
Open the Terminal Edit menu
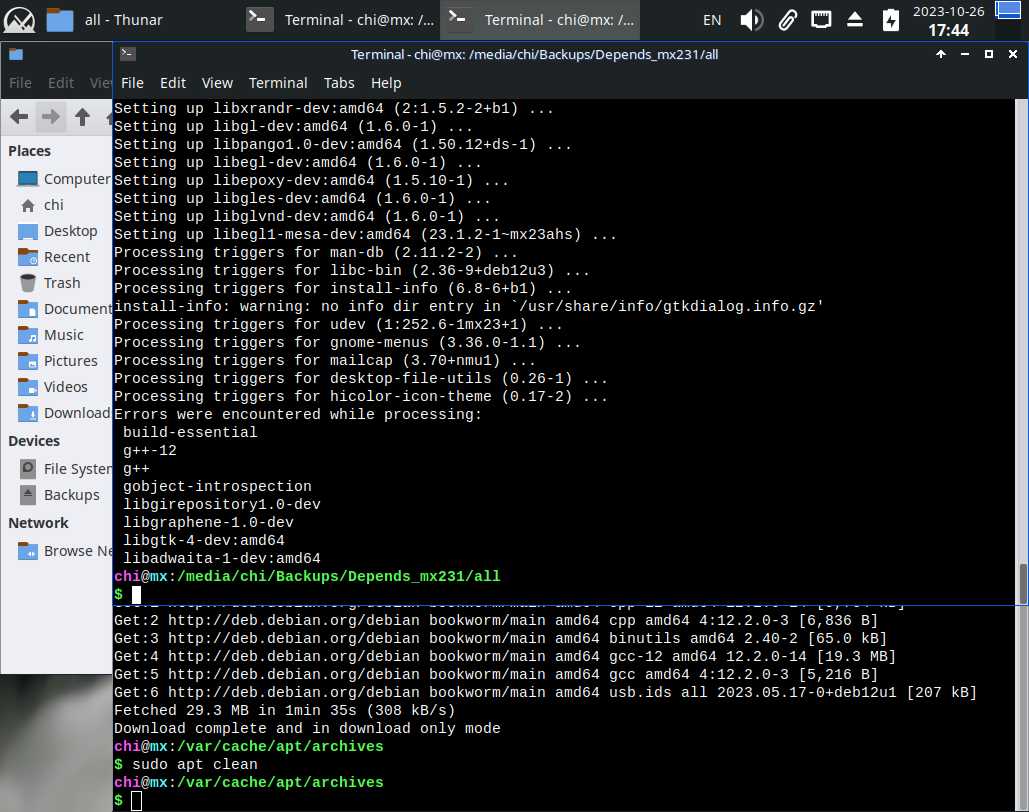coord(173,83)
